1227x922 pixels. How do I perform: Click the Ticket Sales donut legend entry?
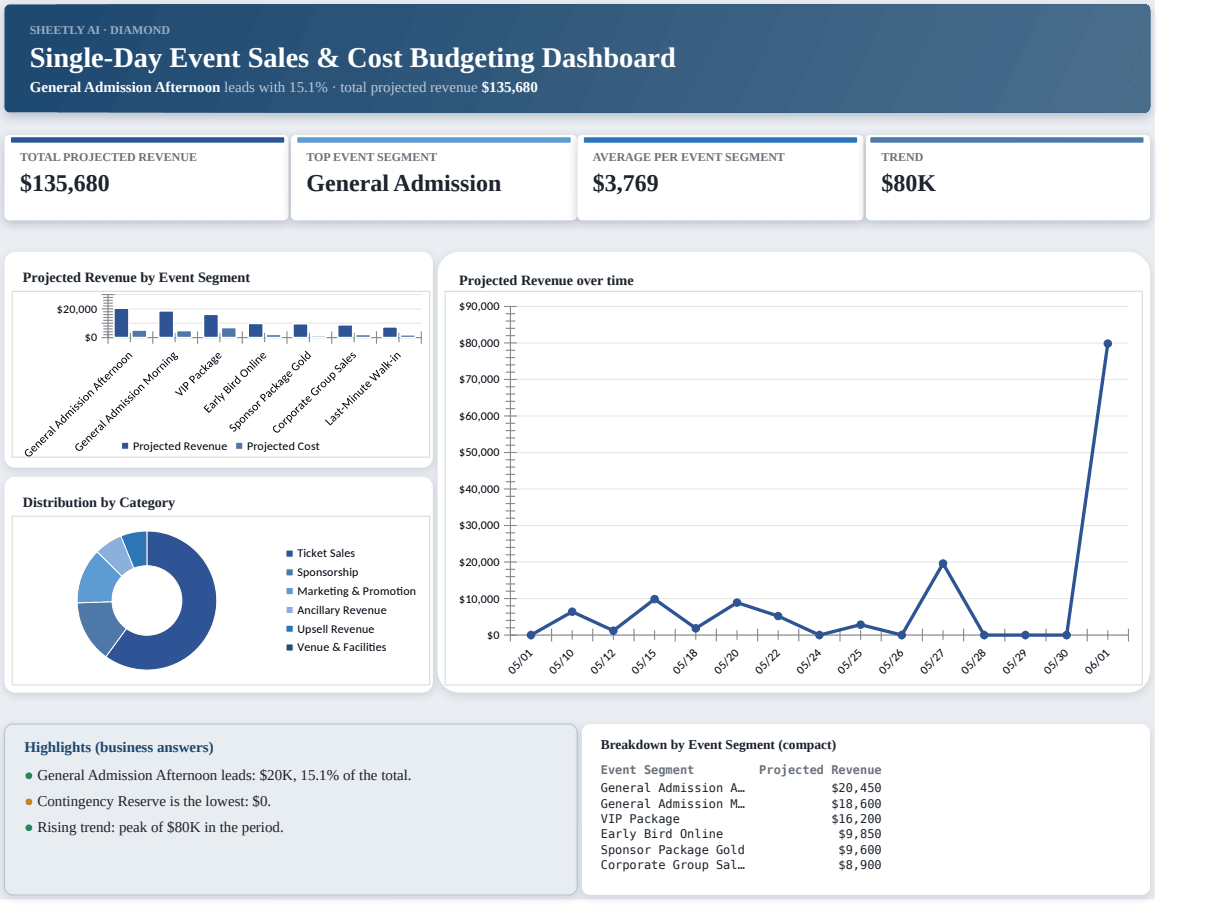click(x=320, y=553)
